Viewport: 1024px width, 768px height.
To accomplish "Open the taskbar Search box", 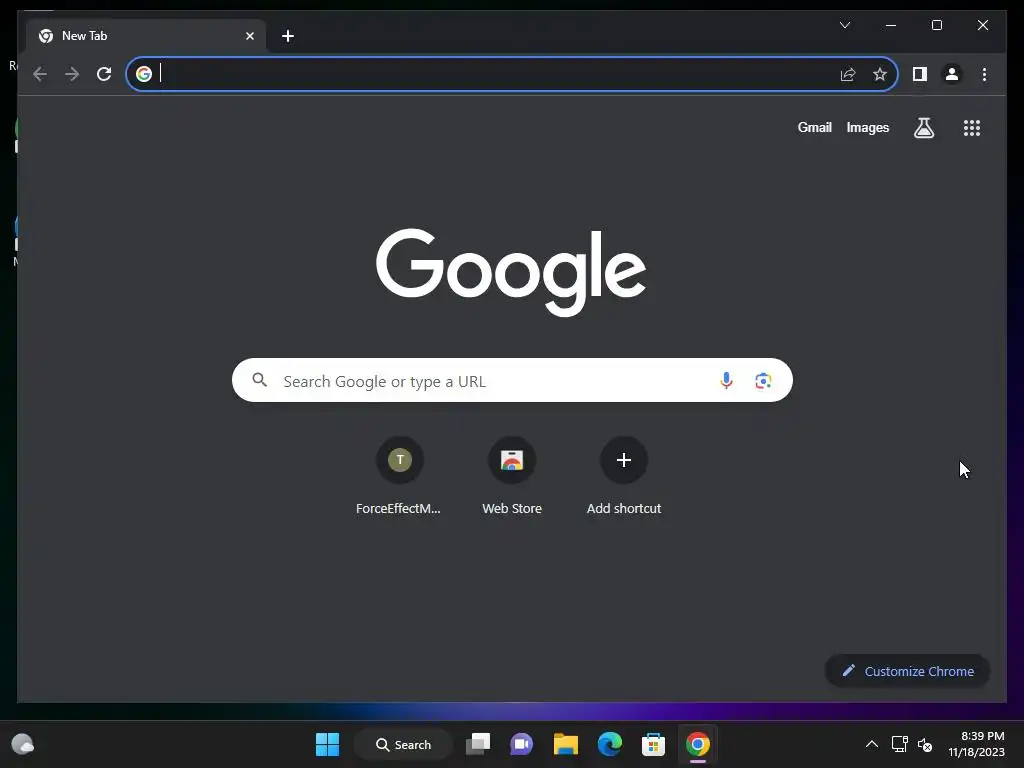I will point(404,744).
